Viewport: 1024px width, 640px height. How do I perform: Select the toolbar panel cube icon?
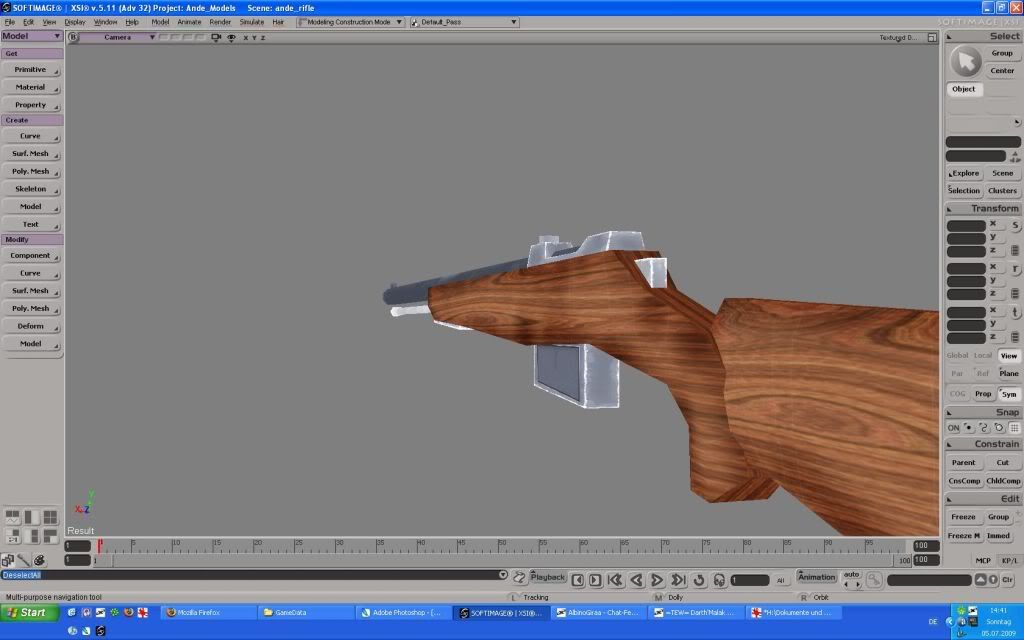(7, 560)
